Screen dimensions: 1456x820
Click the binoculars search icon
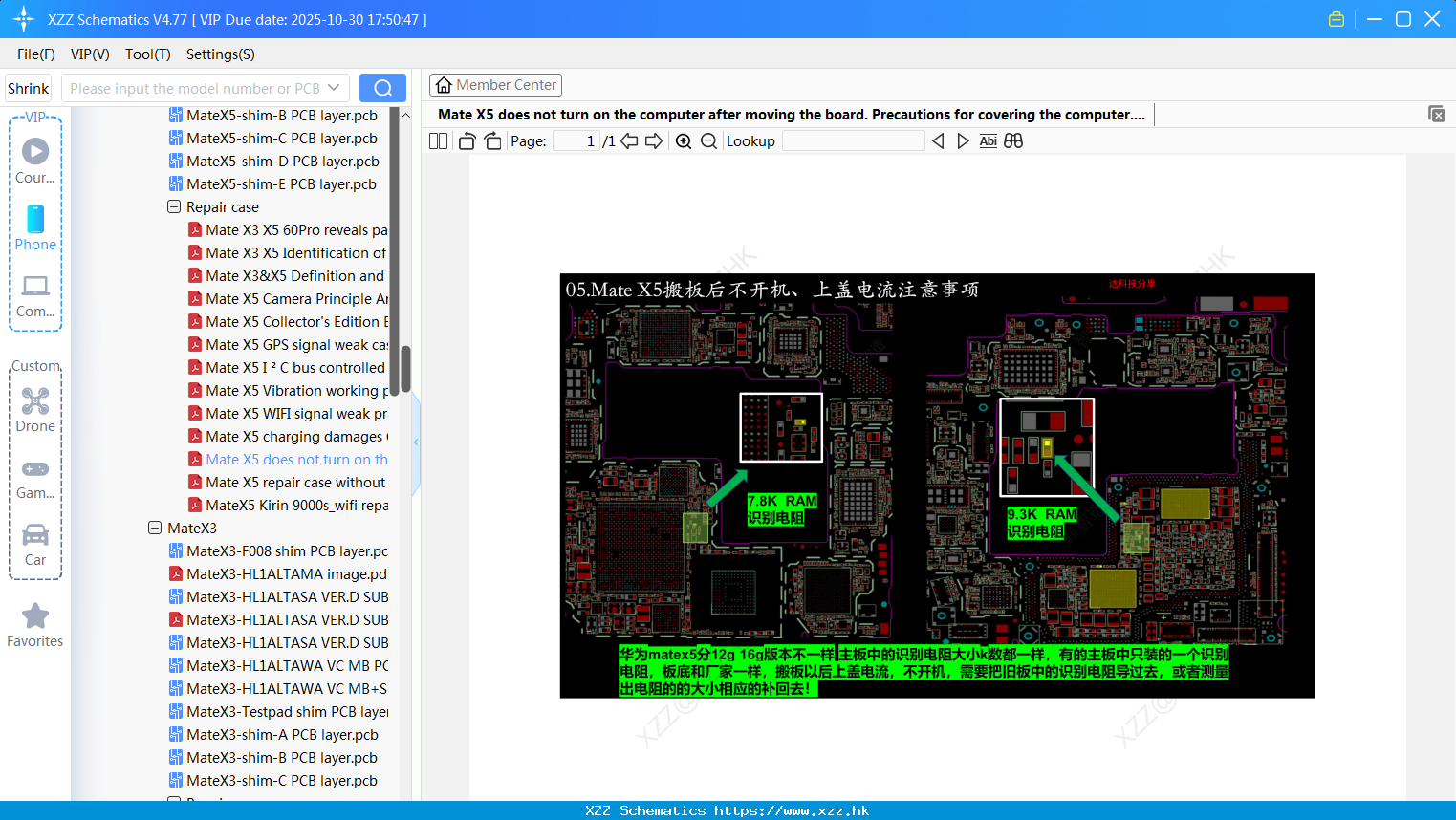click(1013, 140)
